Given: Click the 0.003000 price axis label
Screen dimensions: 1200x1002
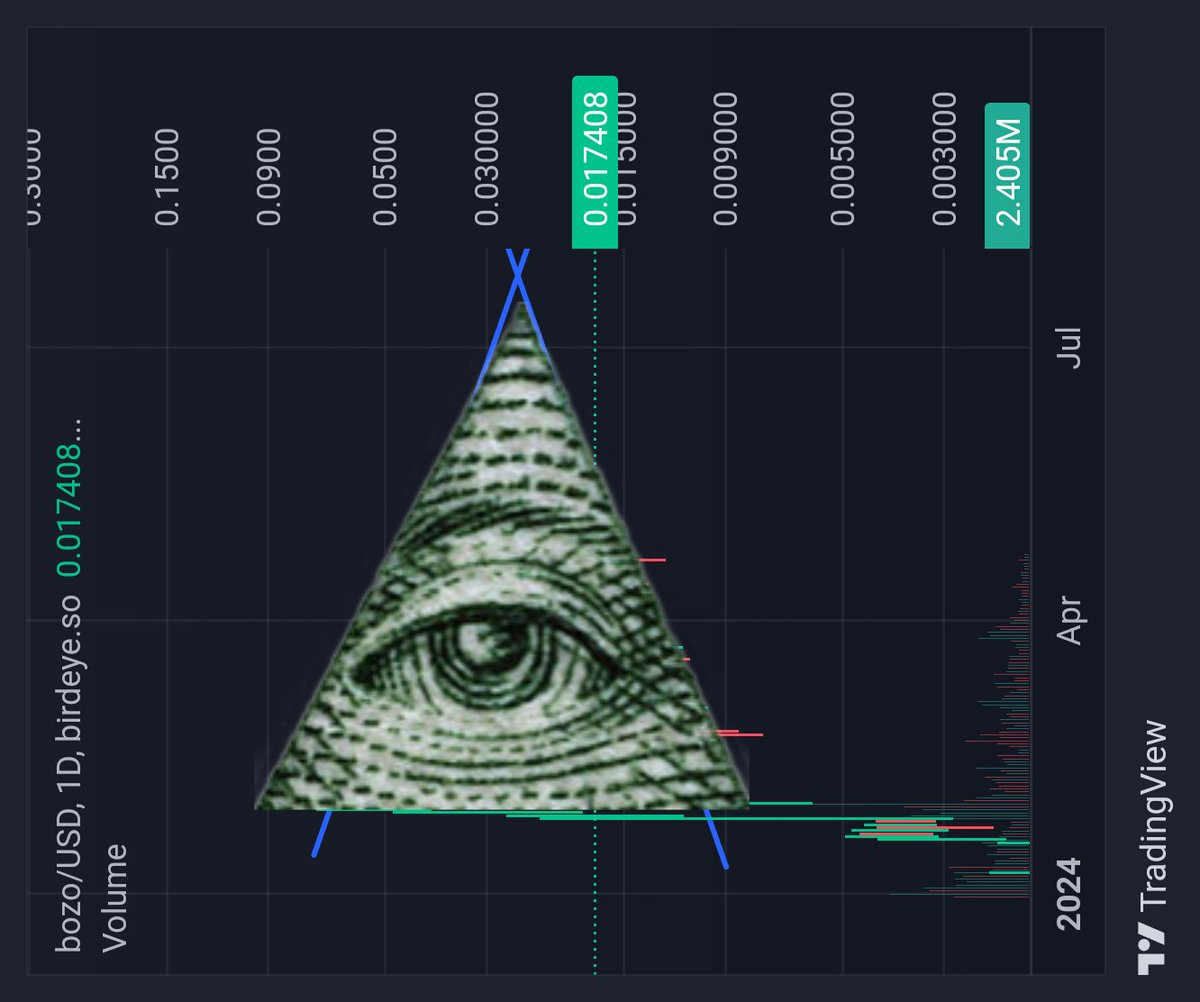Looking at the screenshot, I should pyautogui.click(x=944, y=160).
